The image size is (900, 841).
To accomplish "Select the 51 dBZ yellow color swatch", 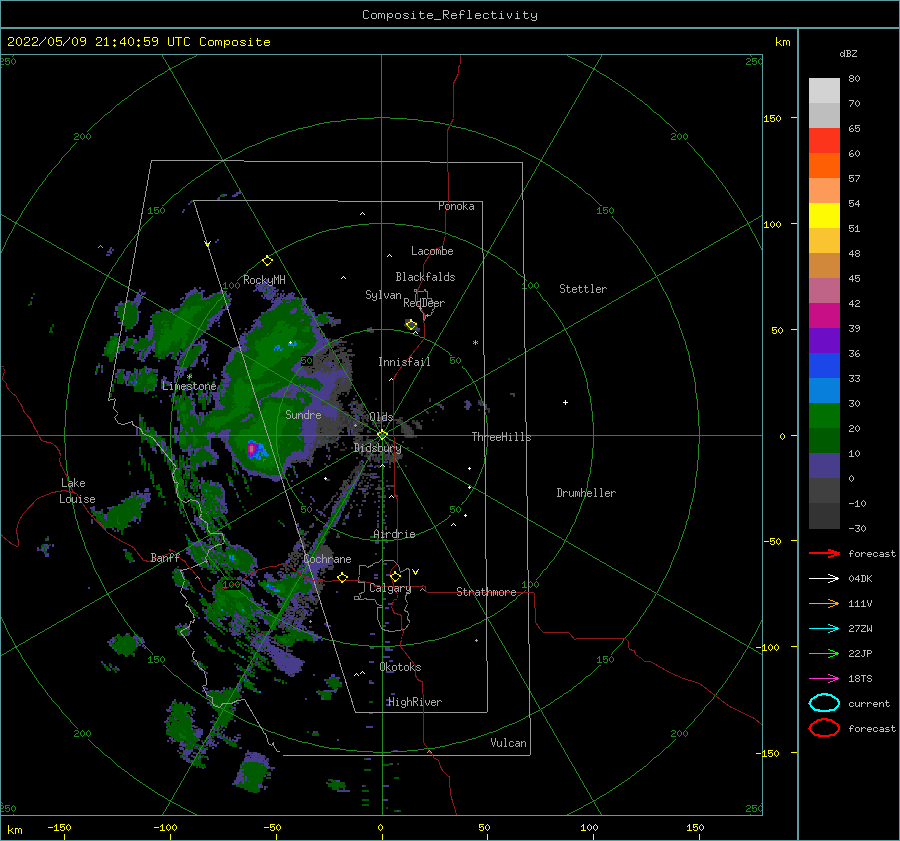I will point(824,215).
